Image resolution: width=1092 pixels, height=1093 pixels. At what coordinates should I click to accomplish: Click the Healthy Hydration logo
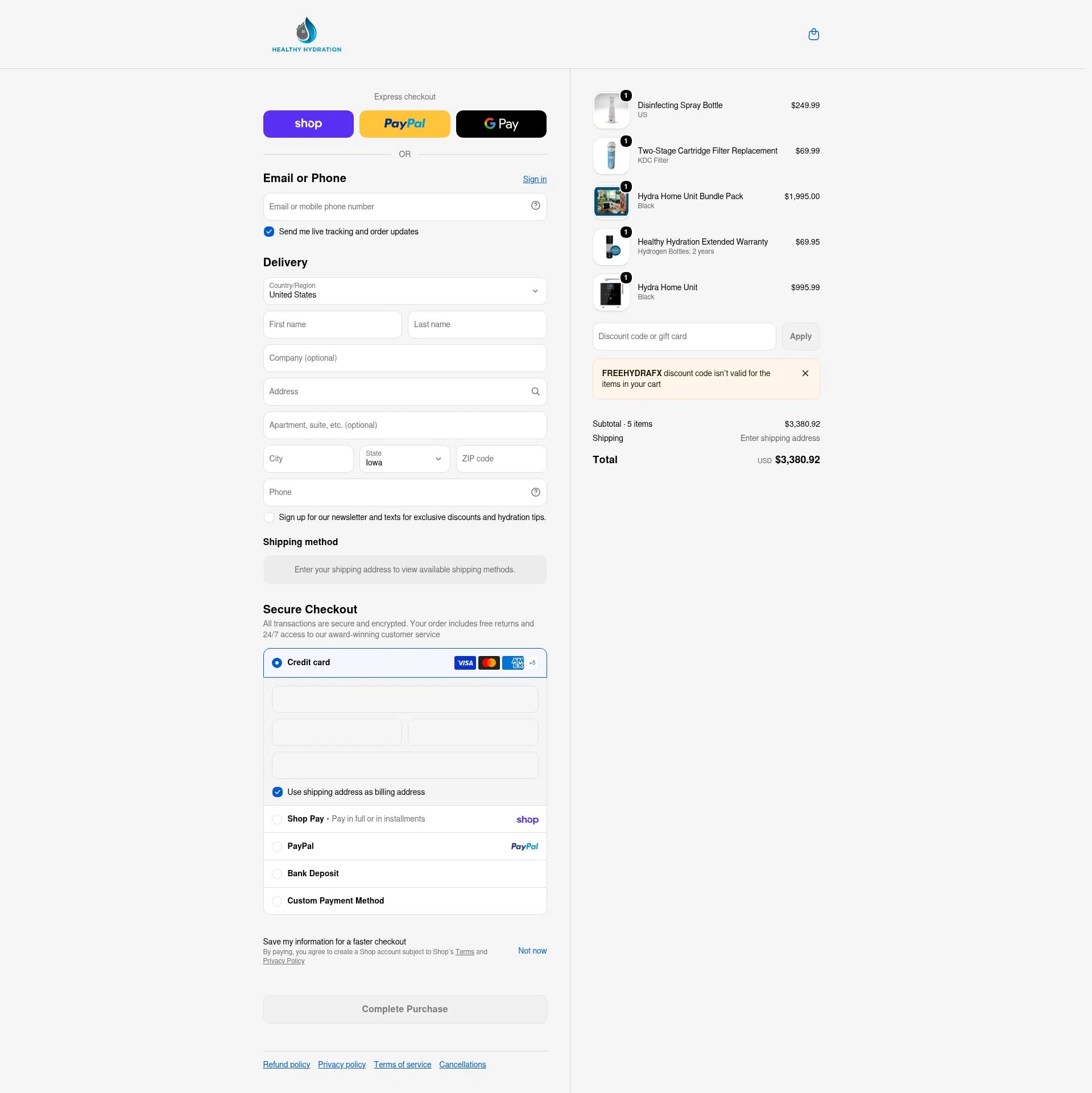click(x=307, y=35)
